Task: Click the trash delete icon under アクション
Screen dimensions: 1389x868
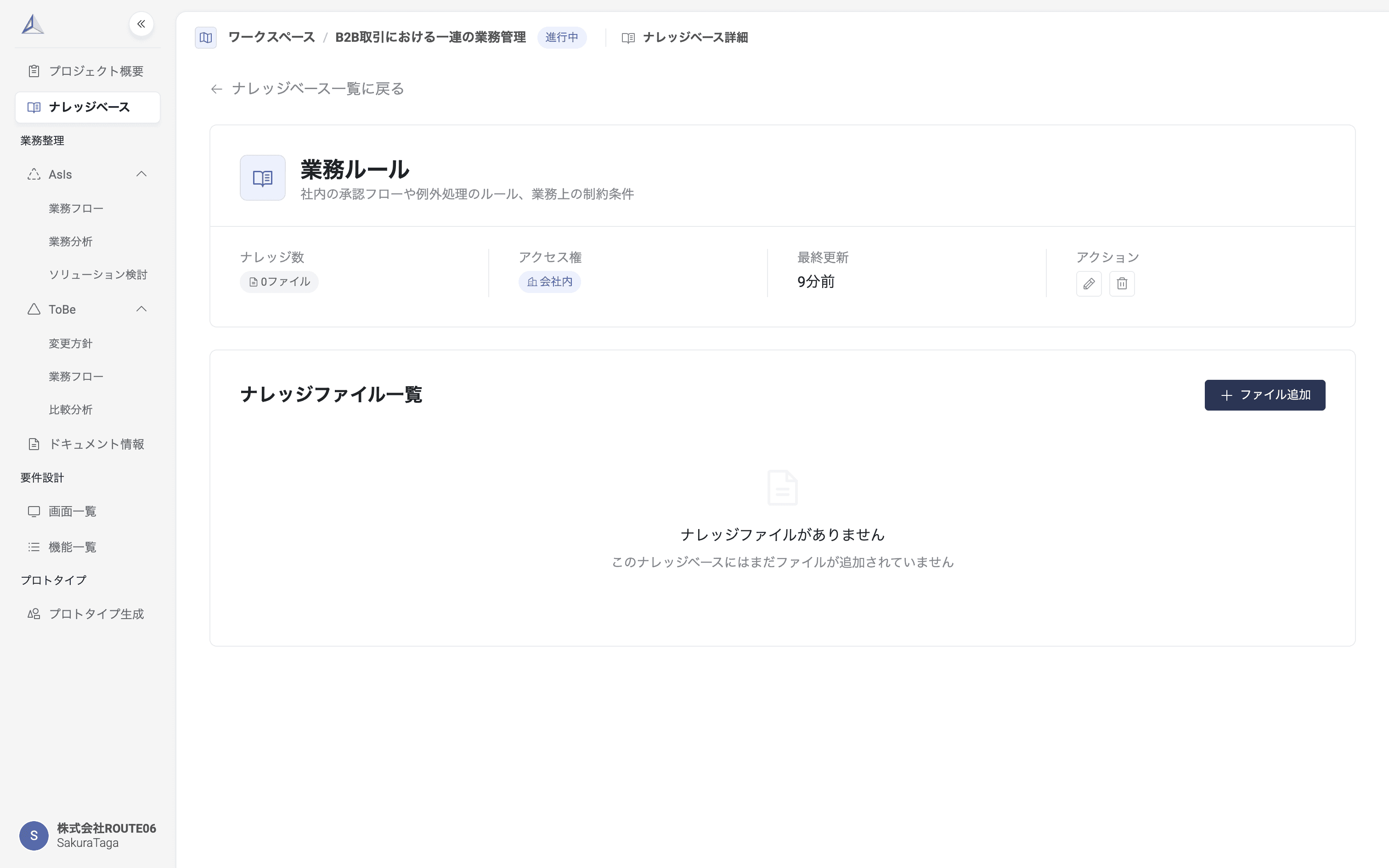Action: pyautogui.click(x=1123, y=283)
